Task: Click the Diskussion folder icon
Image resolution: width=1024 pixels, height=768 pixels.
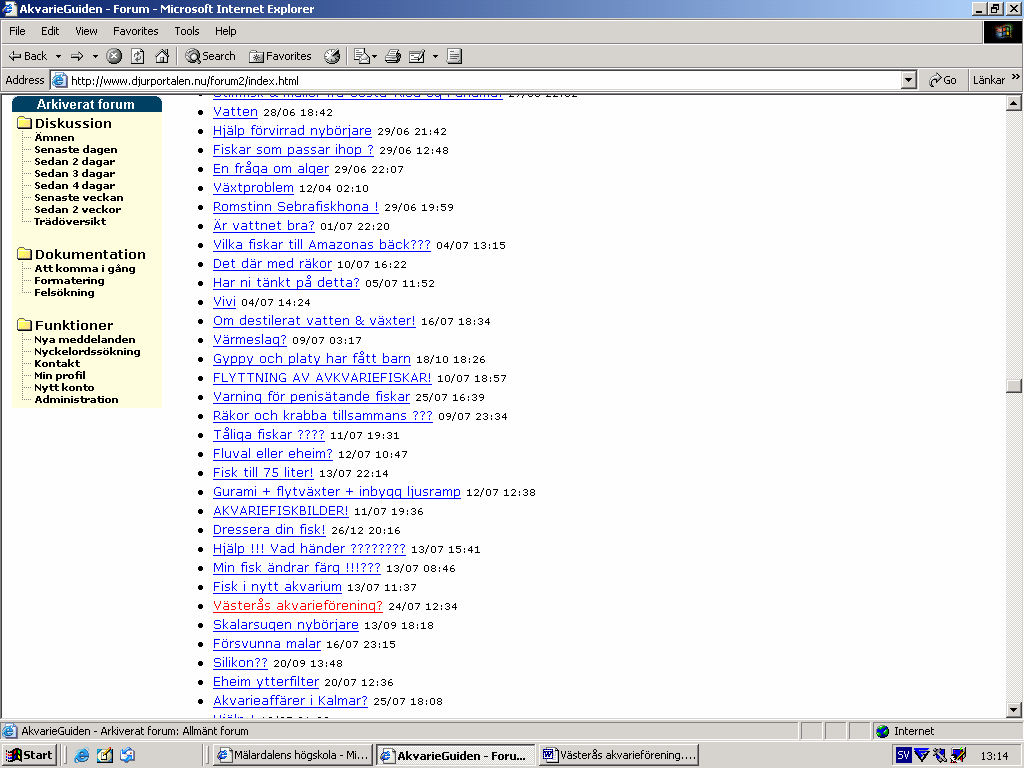Action: pyautogui.click(x=25, y=123)
